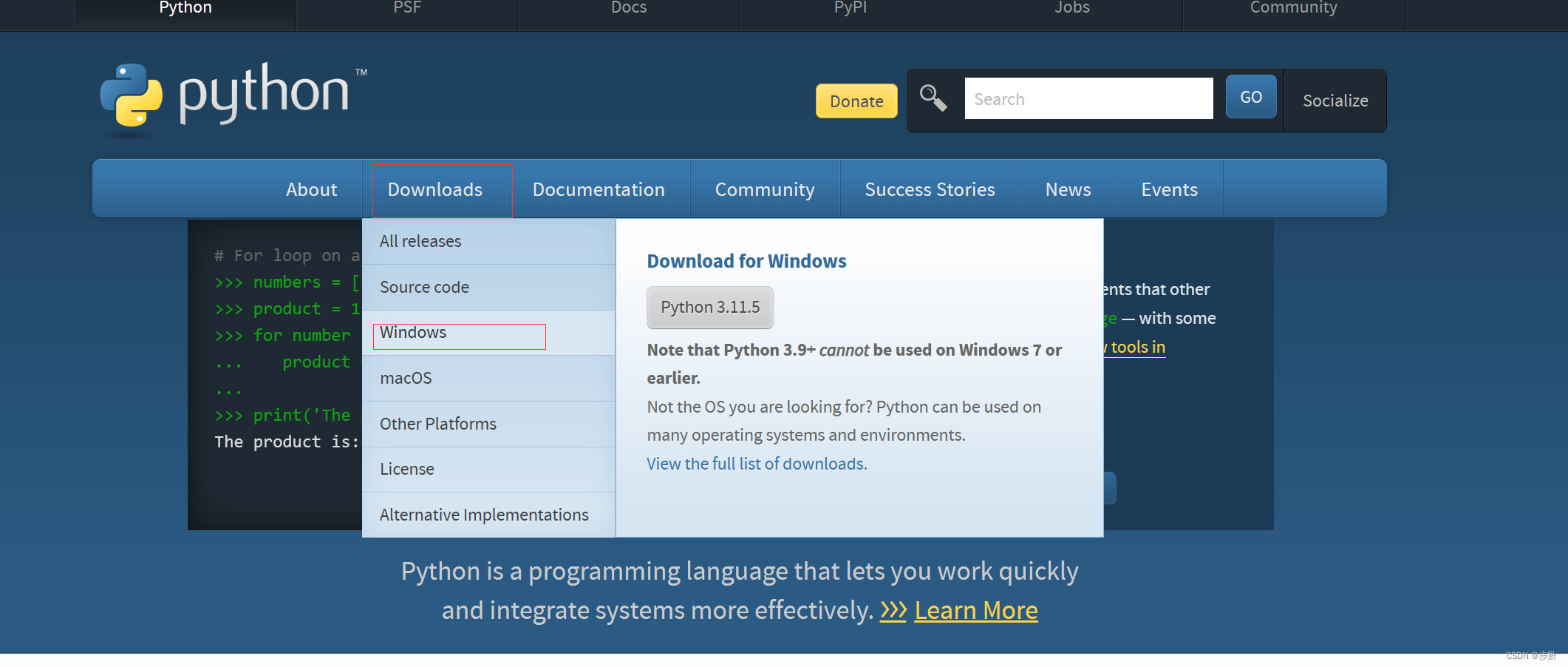Open View the full list of downloads link

pyautogui.click(x=755, y=464)
